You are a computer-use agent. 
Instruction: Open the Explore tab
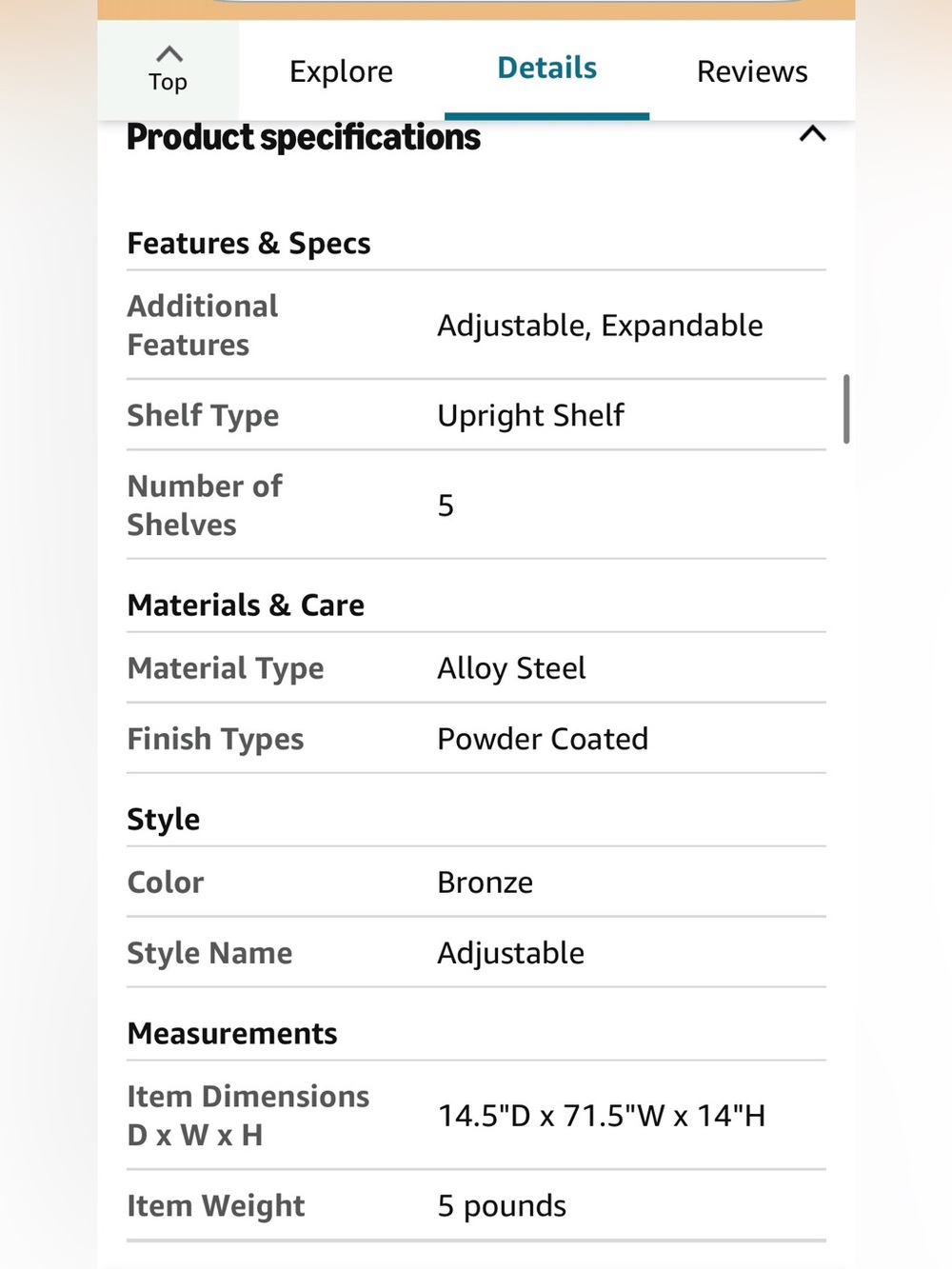pyautogui.click(x=341, y=71)
